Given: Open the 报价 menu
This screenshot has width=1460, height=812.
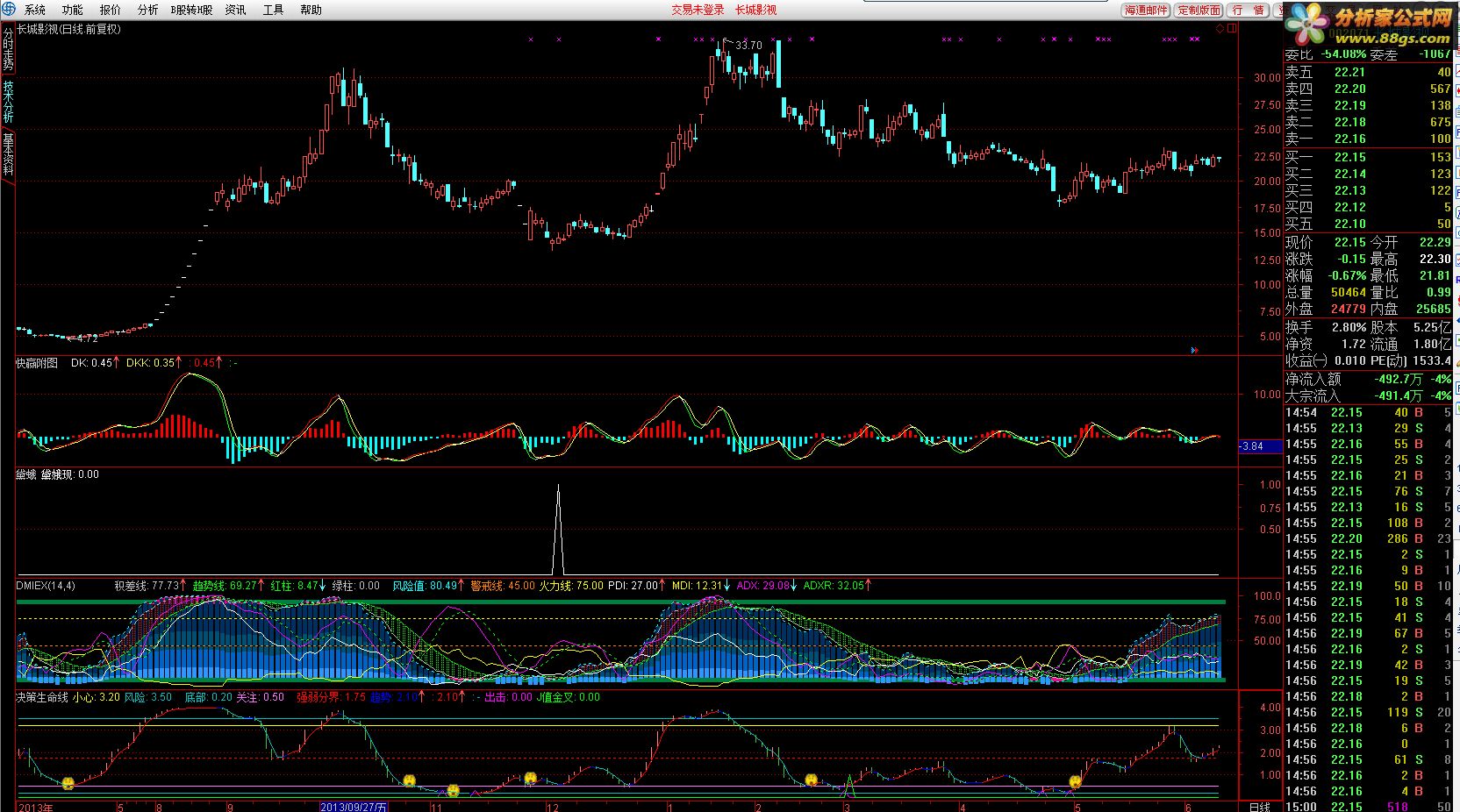Looking at the screenshot, I should click(111, 10).
